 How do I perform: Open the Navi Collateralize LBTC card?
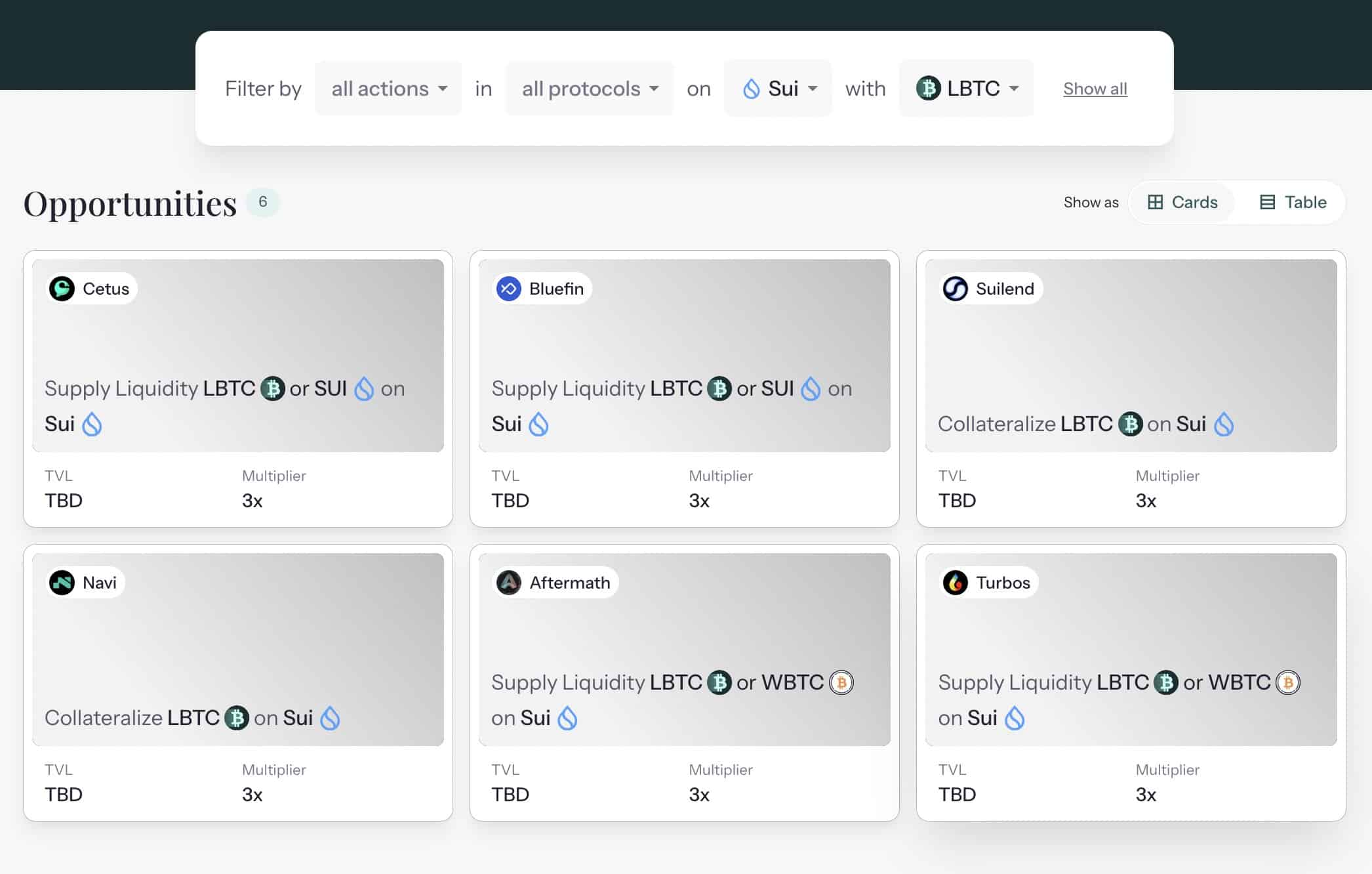click(x=238, y=682)
